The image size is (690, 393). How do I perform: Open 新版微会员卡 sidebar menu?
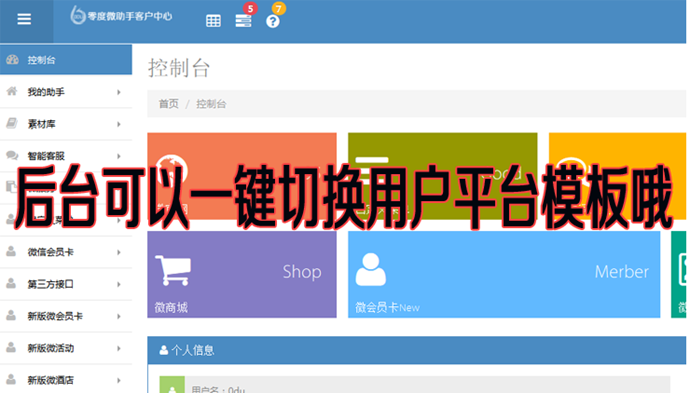point(66,316)
